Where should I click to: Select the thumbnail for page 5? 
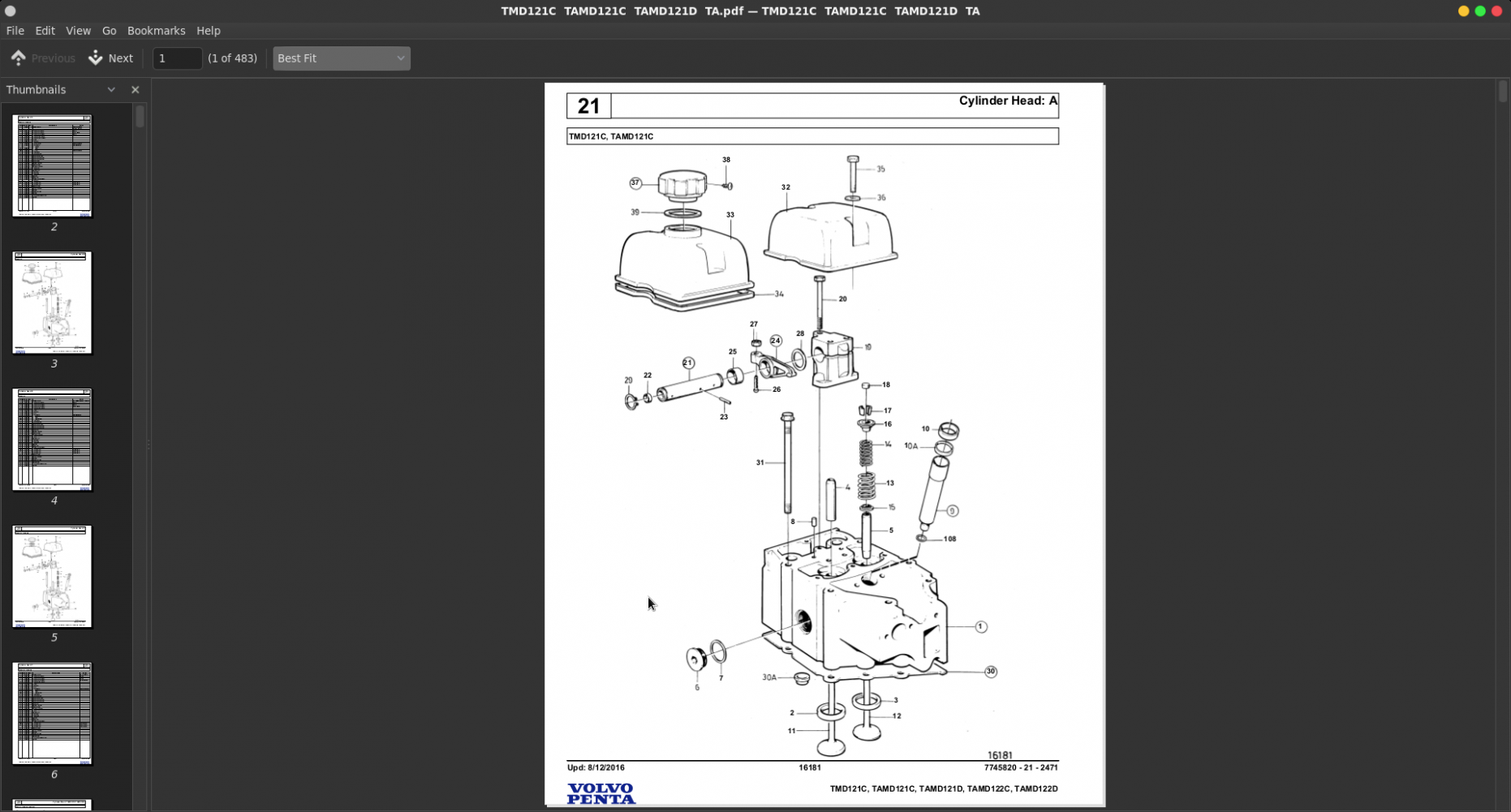pyautogui.click(x=52, y=576)
